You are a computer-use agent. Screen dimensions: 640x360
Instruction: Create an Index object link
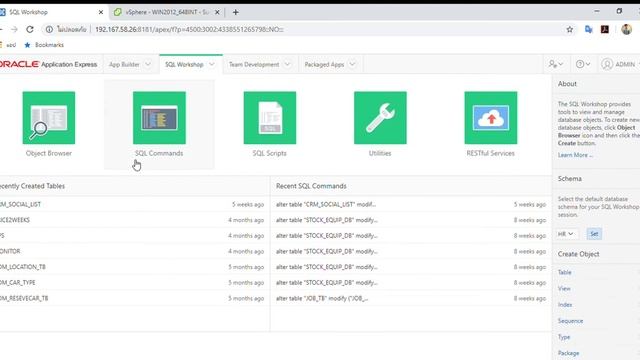[x=565, y=305]
